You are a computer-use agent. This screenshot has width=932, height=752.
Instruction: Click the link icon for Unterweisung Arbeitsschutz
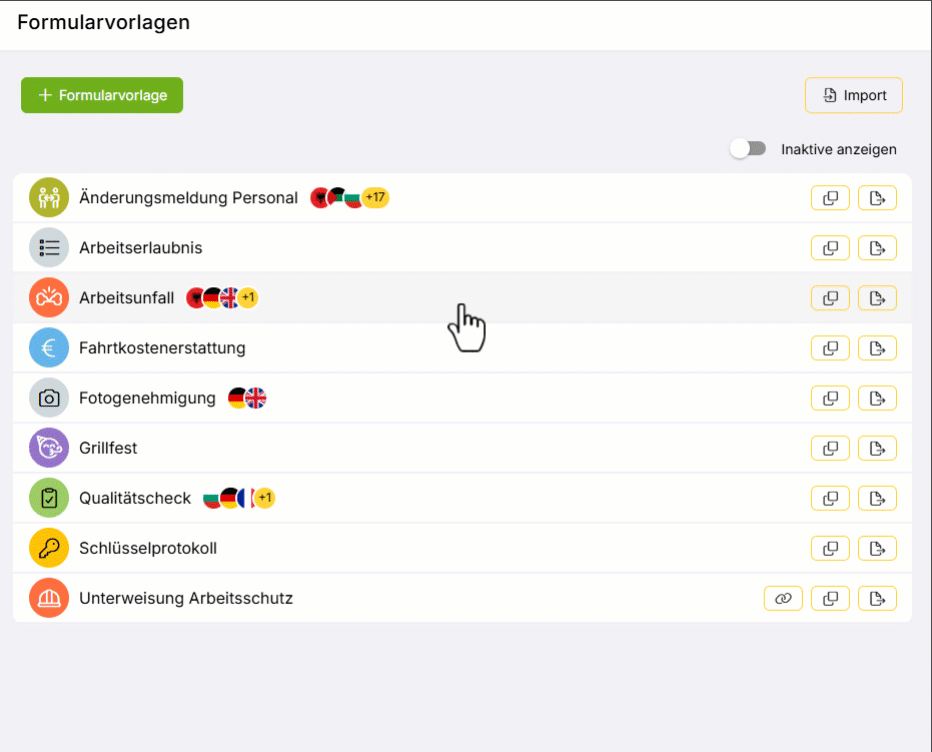tap(783, 598)
